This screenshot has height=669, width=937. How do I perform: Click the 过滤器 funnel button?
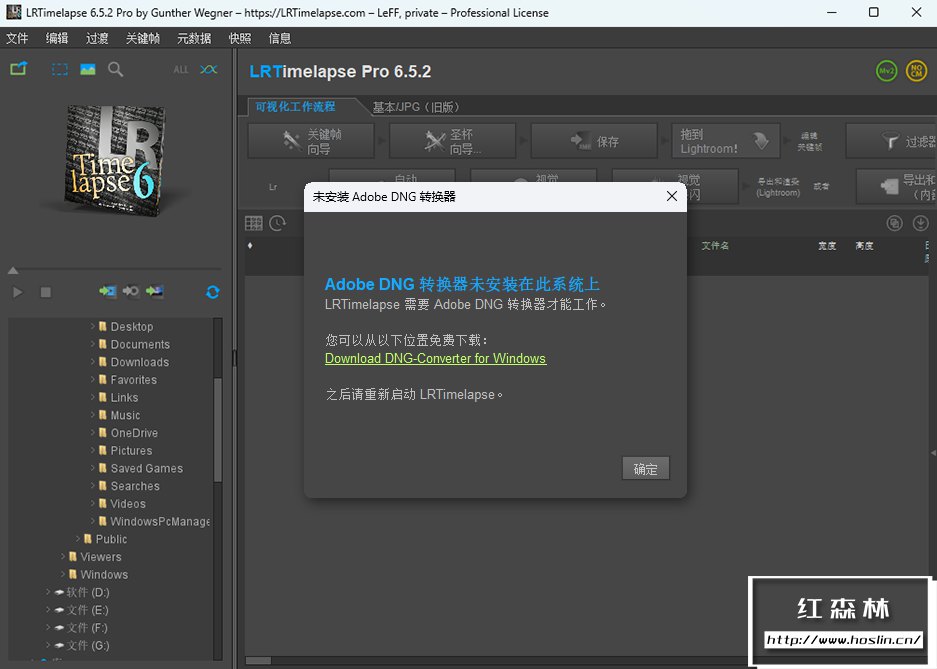click(x=892, y=142)
